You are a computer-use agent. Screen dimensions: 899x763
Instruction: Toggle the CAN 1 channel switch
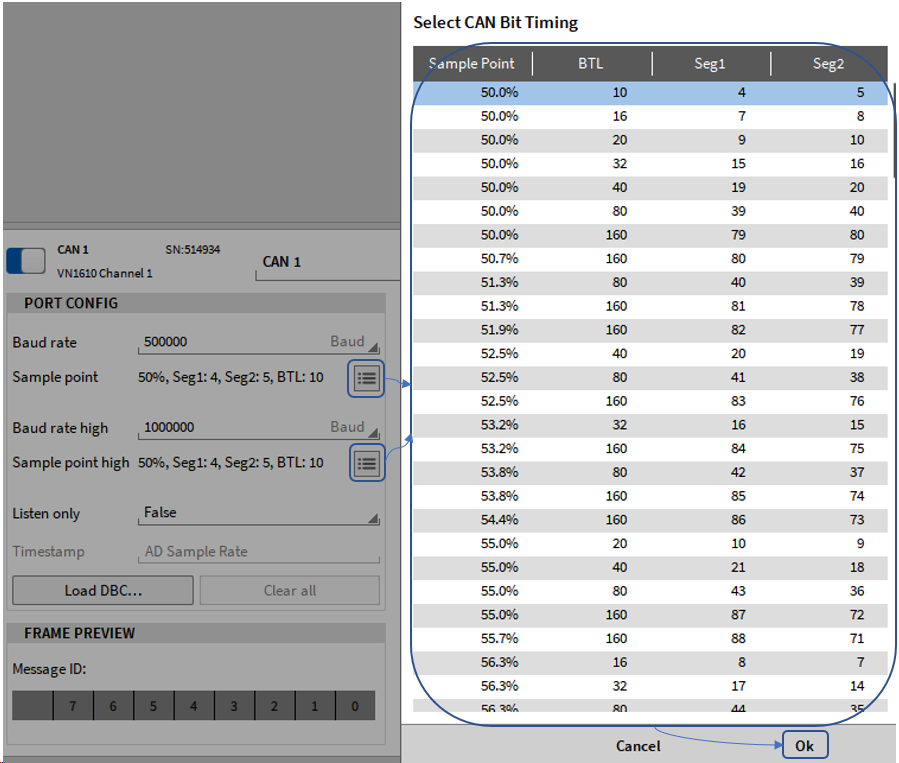click(26, 260)
